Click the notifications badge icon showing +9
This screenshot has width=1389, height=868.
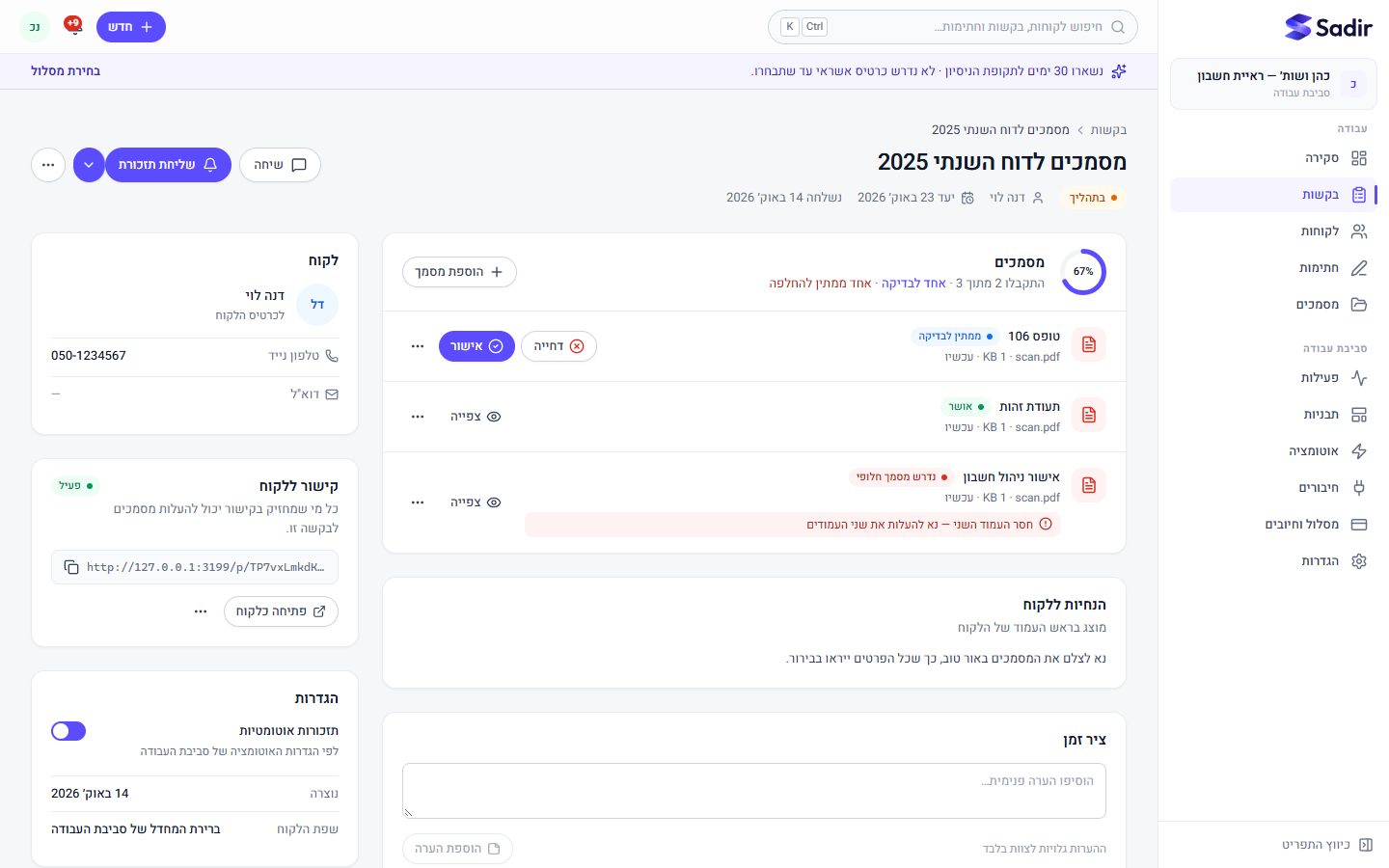(x=73, y=25)
